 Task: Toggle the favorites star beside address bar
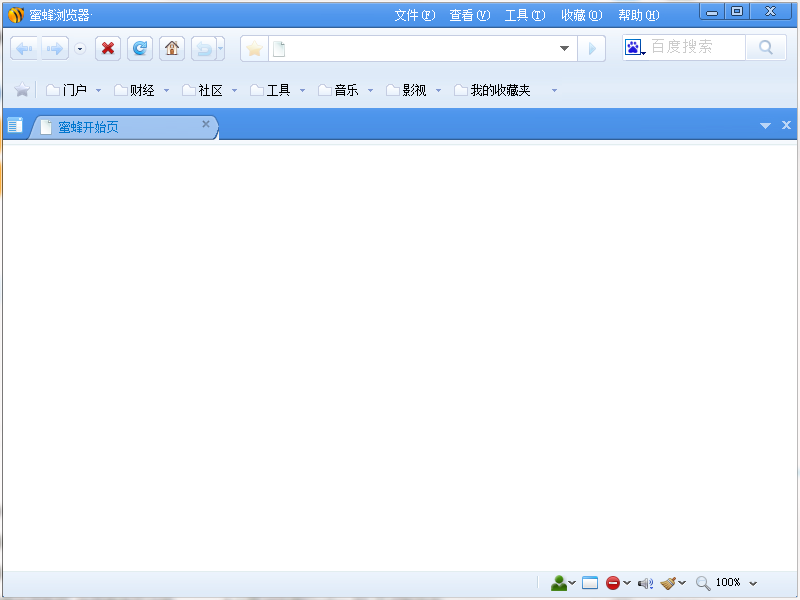(253, 47)
